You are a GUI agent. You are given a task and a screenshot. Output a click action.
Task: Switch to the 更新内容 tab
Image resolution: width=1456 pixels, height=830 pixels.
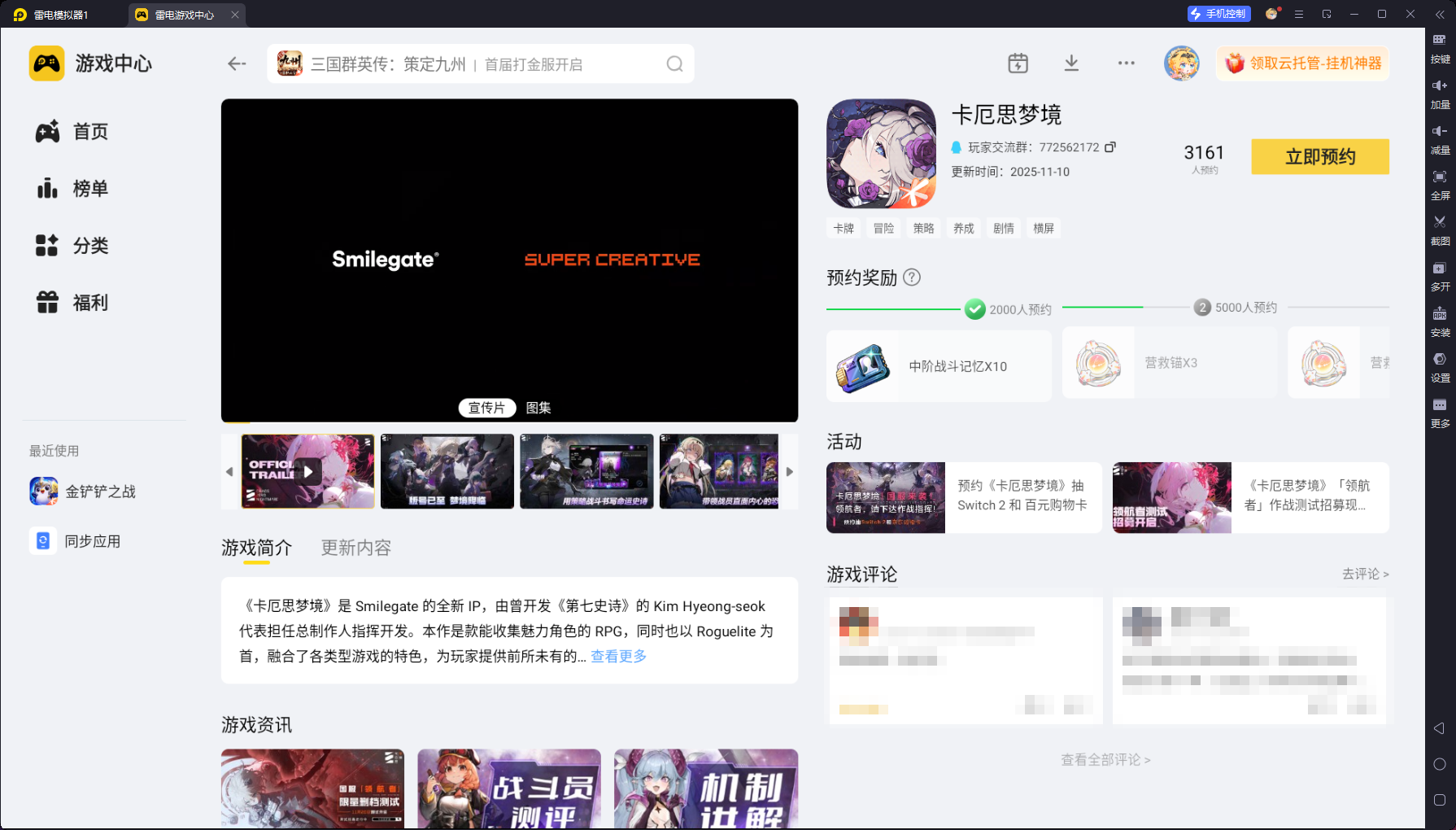(x=355, y=548)
